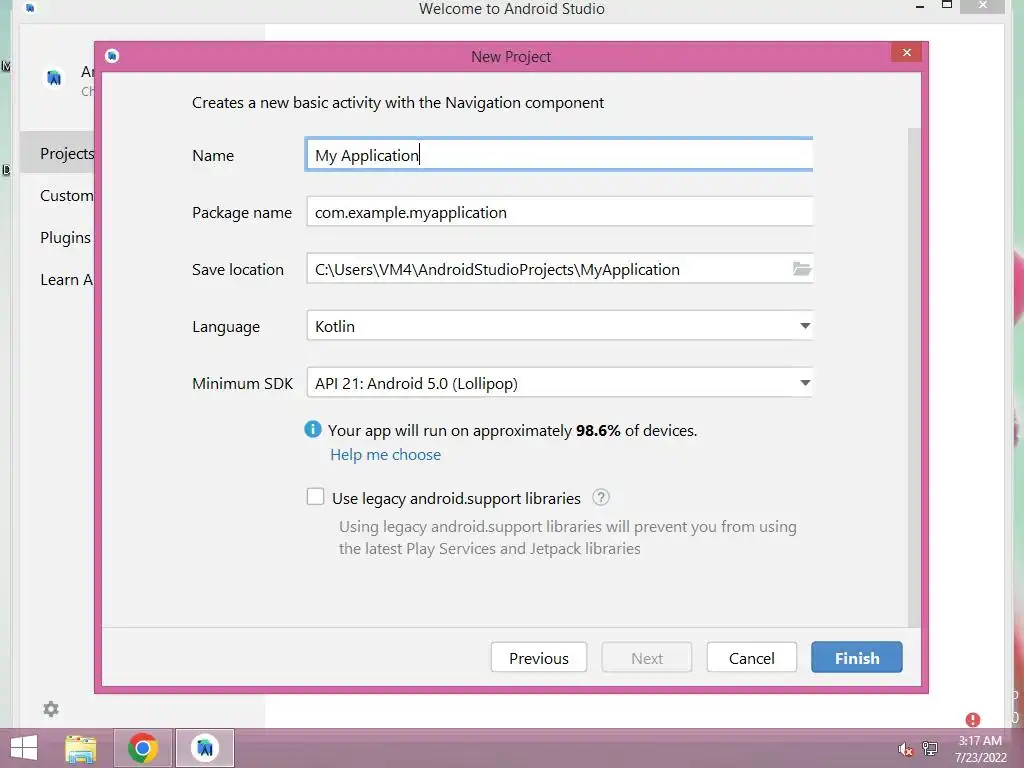This screenshot has width=1024, height=768.
Task: Click the red error notification icon
Action: click(x=972, y=720)
